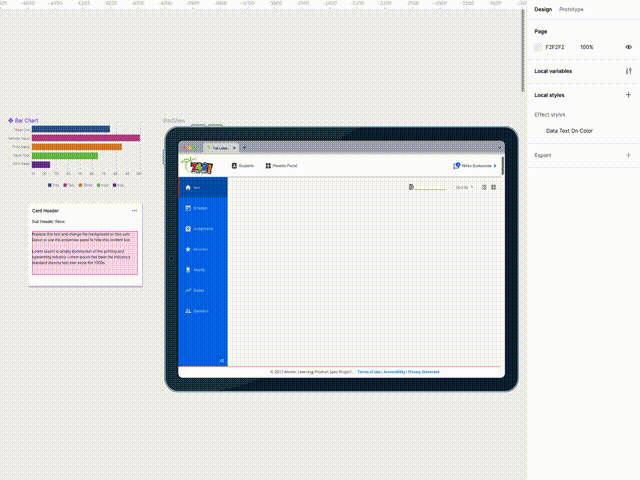Open the three-dot menu on Card Header
Viewport: 640px width, 480px height.
(x=134, y=211)
